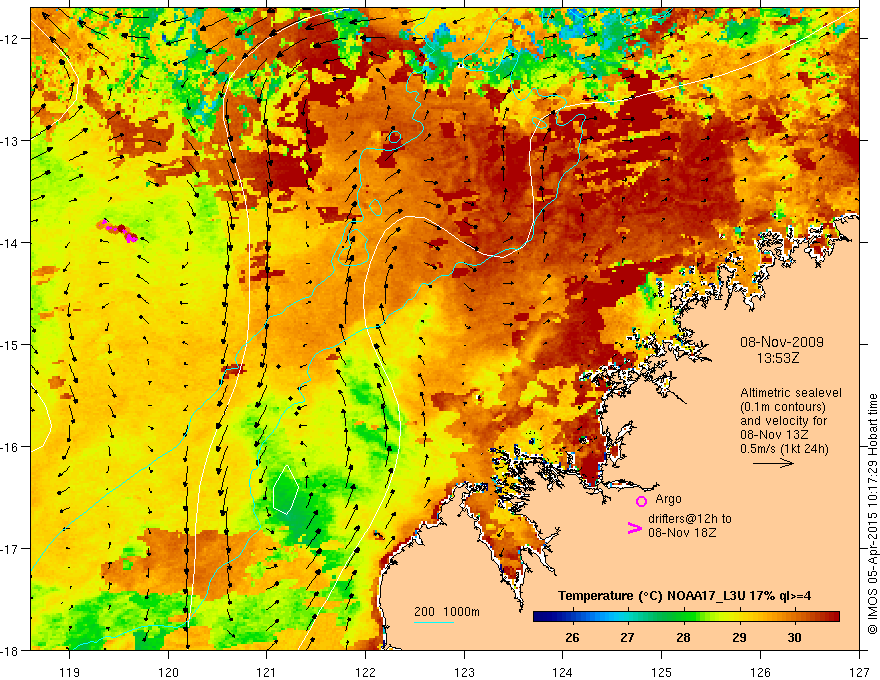The height and width of the screenshot is (680, 880).
Task: Click the (0.1m contours) caption text
Action: pos(783,407)
